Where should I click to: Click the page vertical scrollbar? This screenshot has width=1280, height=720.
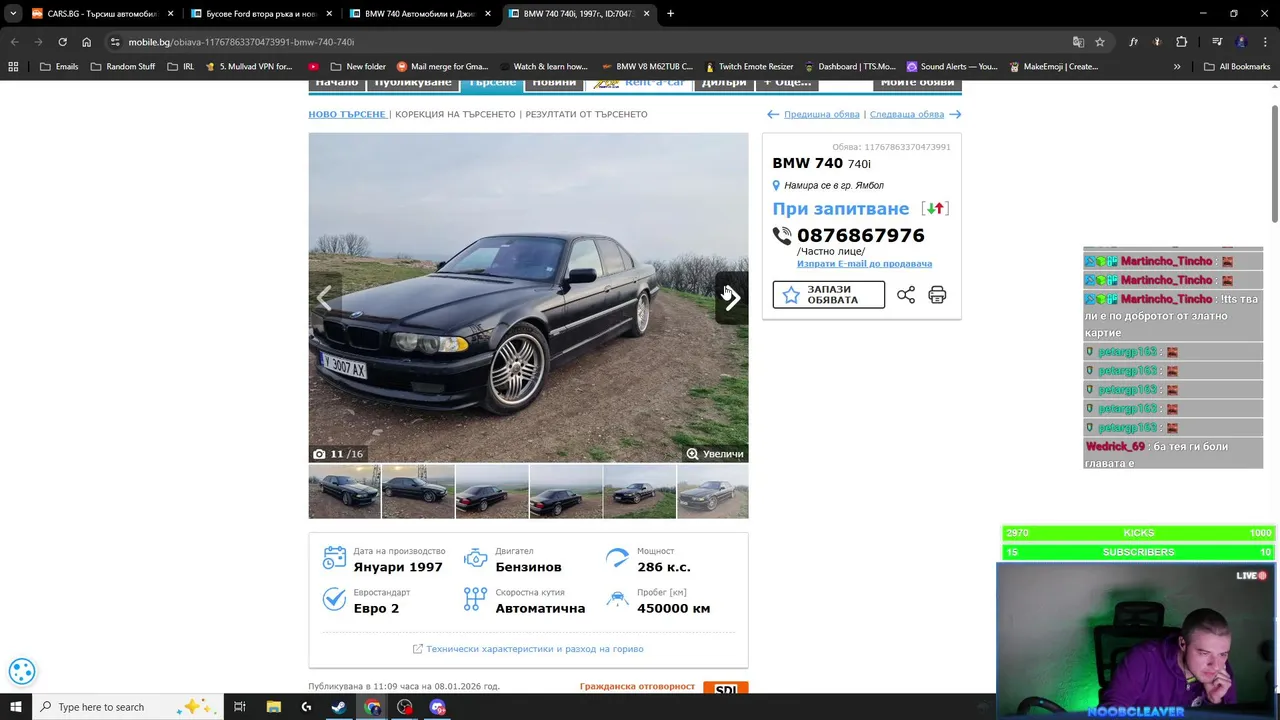click(x=1274, y=165)
